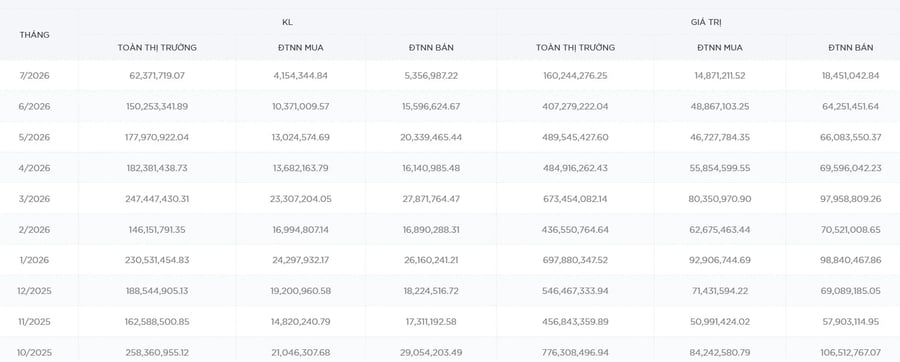900x362 pixels.
Task: Click the 1/2026 month cell
Action: 34,260
